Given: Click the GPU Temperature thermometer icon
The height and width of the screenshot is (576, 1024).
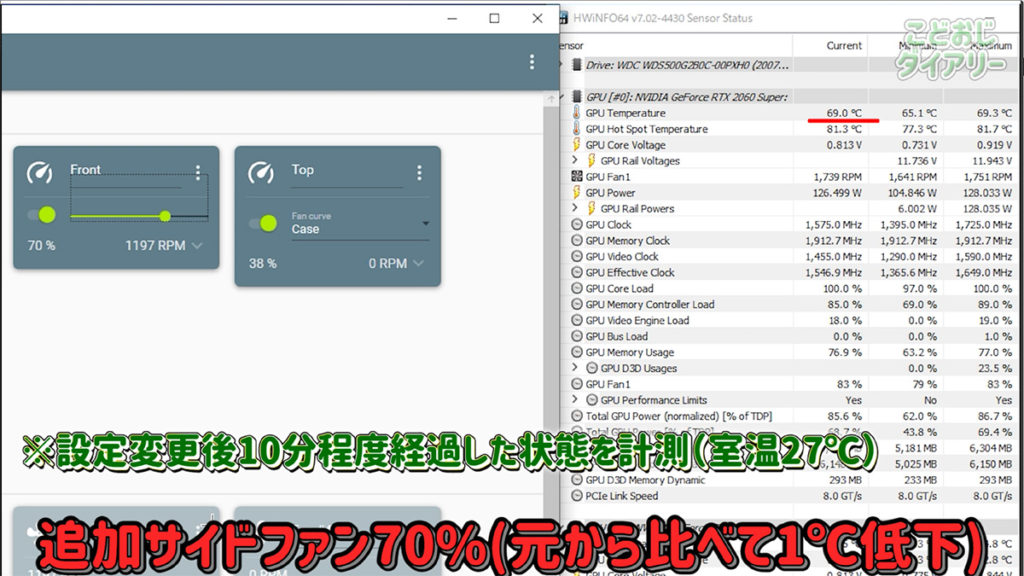Looking at the screenshot, I should click(576, 113).
